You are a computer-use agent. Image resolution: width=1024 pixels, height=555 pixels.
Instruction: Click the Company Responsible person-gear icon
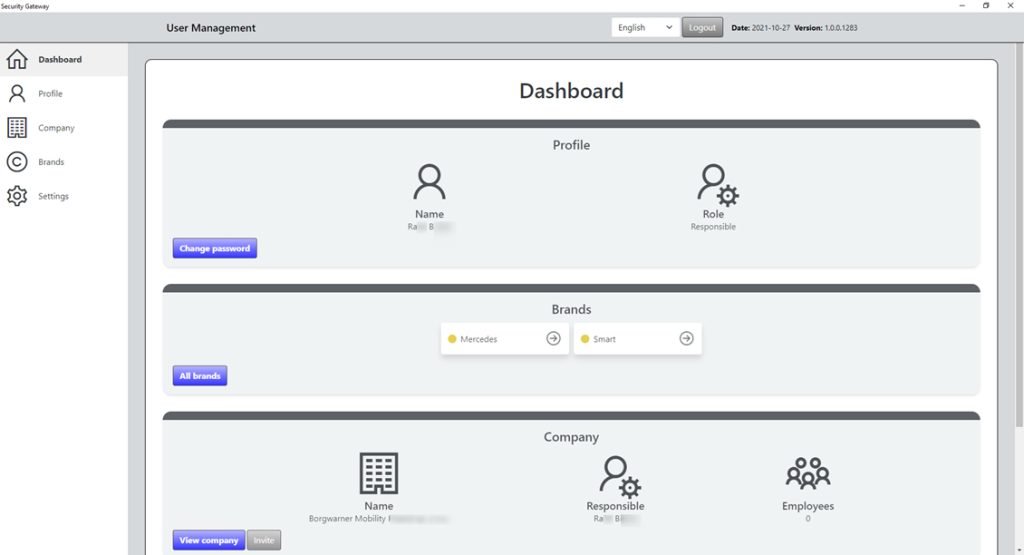click(619, 475)
